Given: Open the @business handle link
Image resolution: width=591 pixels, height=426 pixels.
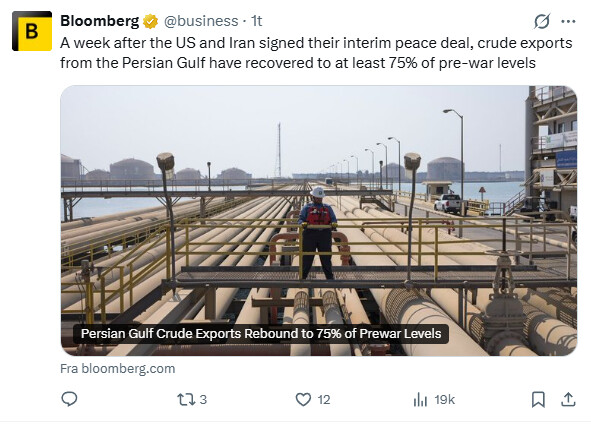Looking at the screenshot, I should click(x=201, y=21).
